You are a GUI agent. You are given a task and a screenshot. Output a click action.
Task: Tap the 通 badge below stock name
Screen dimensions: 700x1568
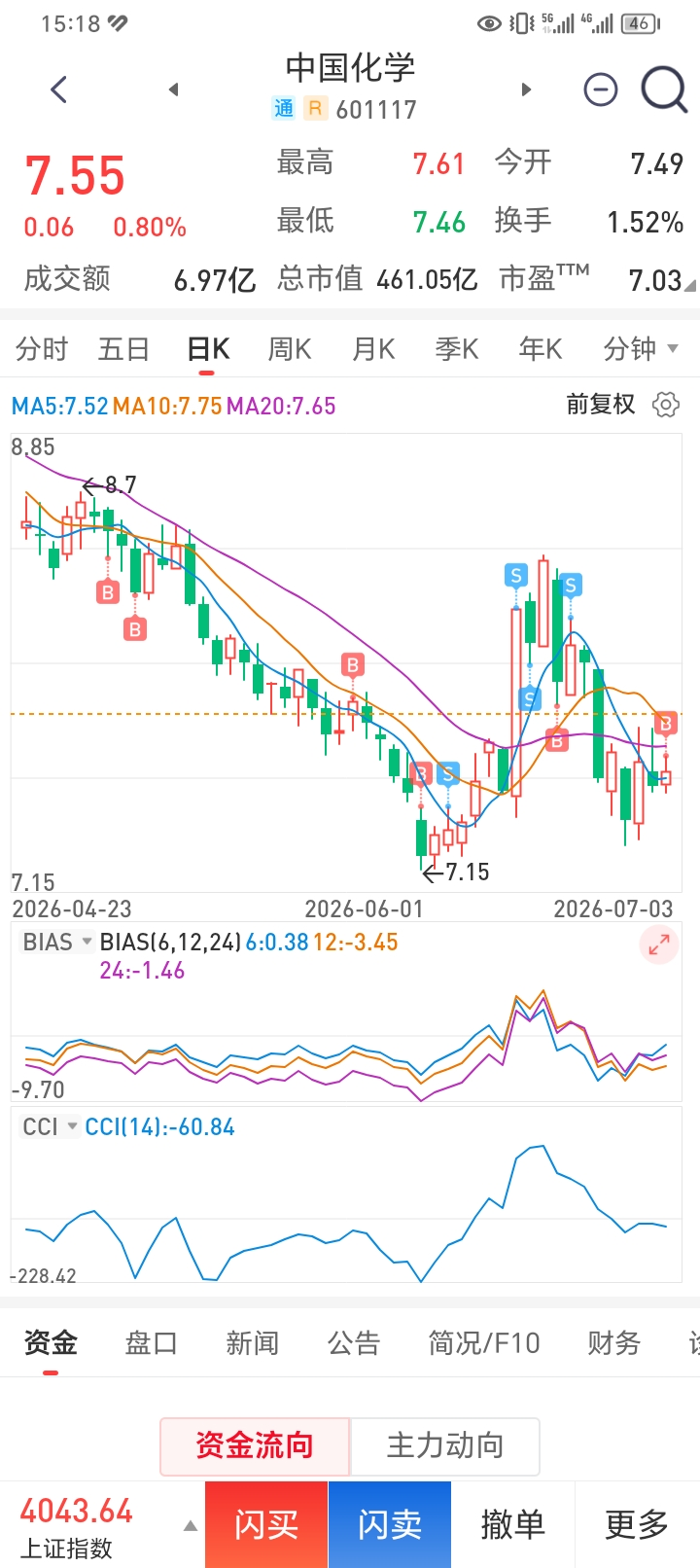click(x=283, y=109)
